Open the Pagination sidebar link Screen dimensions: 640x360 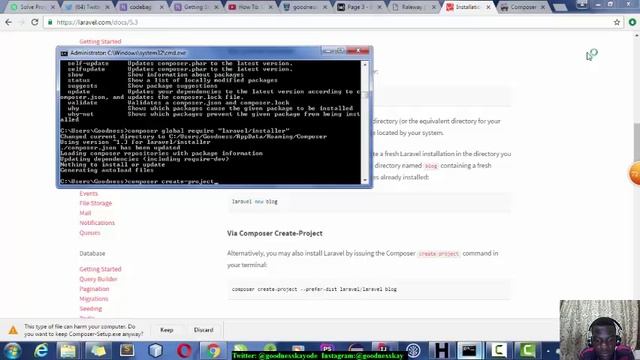(x=94, y=289)
